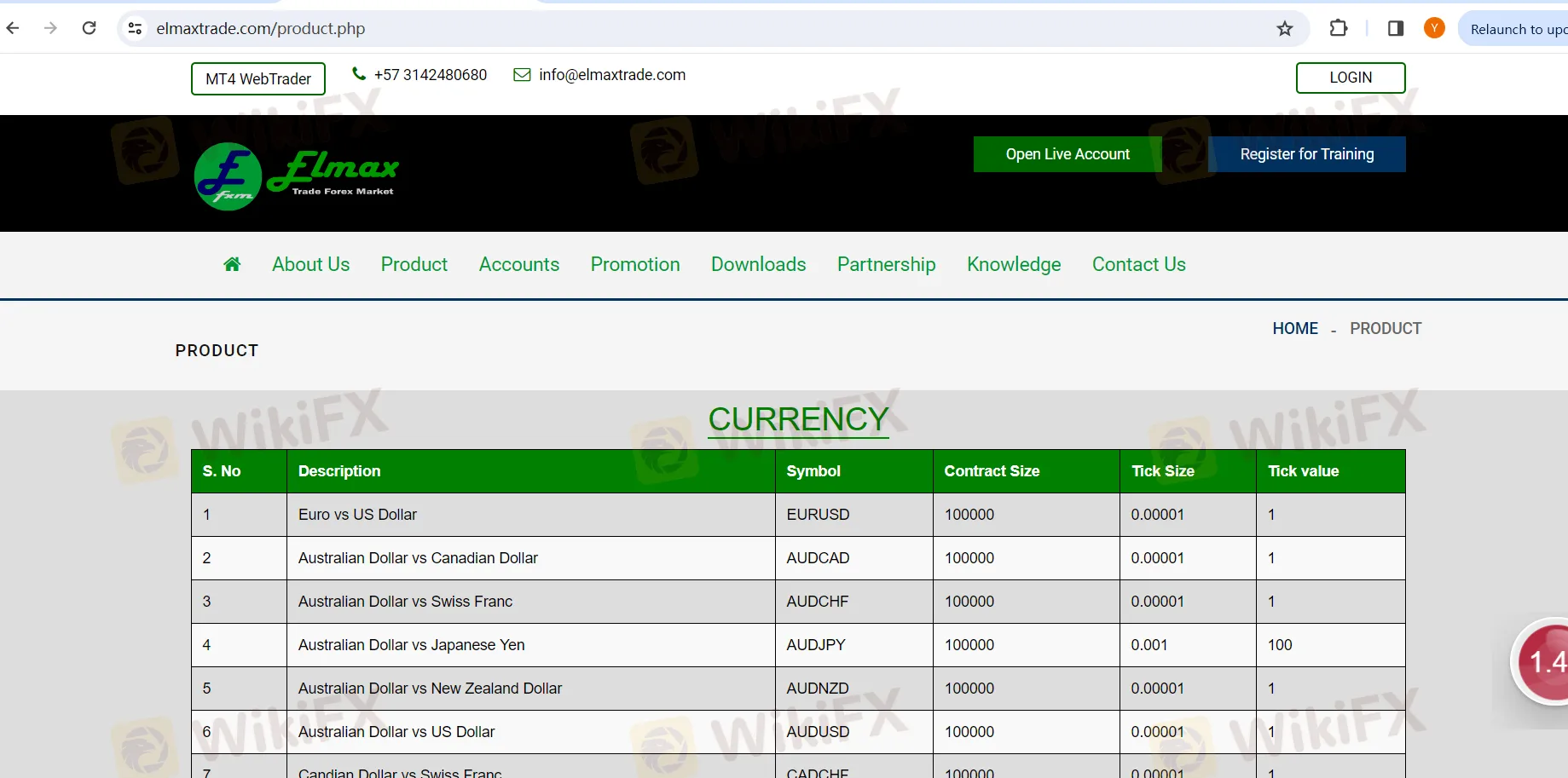Open the Product menu item
This screenshot has width=1568, height=778.
coord(414,264)
